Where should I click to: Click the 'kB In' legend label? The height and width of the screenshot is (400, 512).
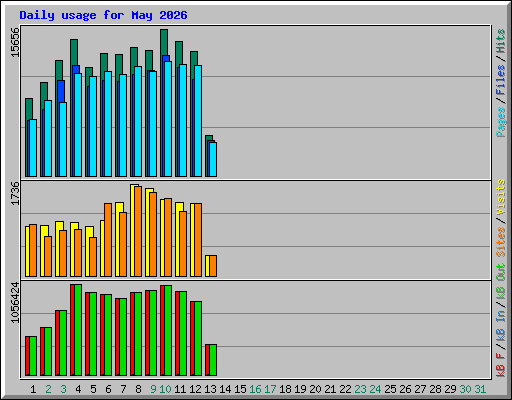(501, 325)
